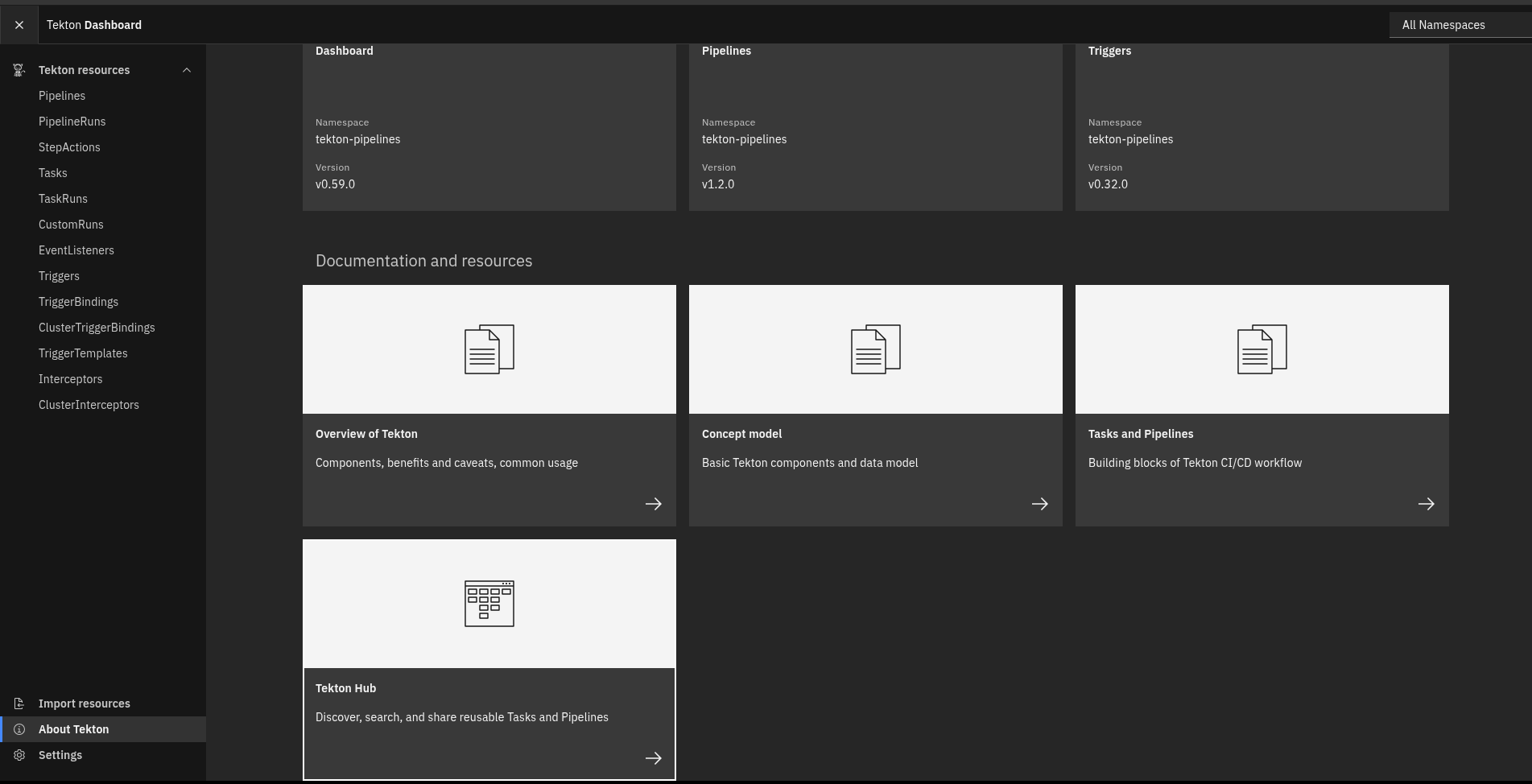Click the arrow on Tekton Hub card
Screen dimensions: 1532x784
654,758
